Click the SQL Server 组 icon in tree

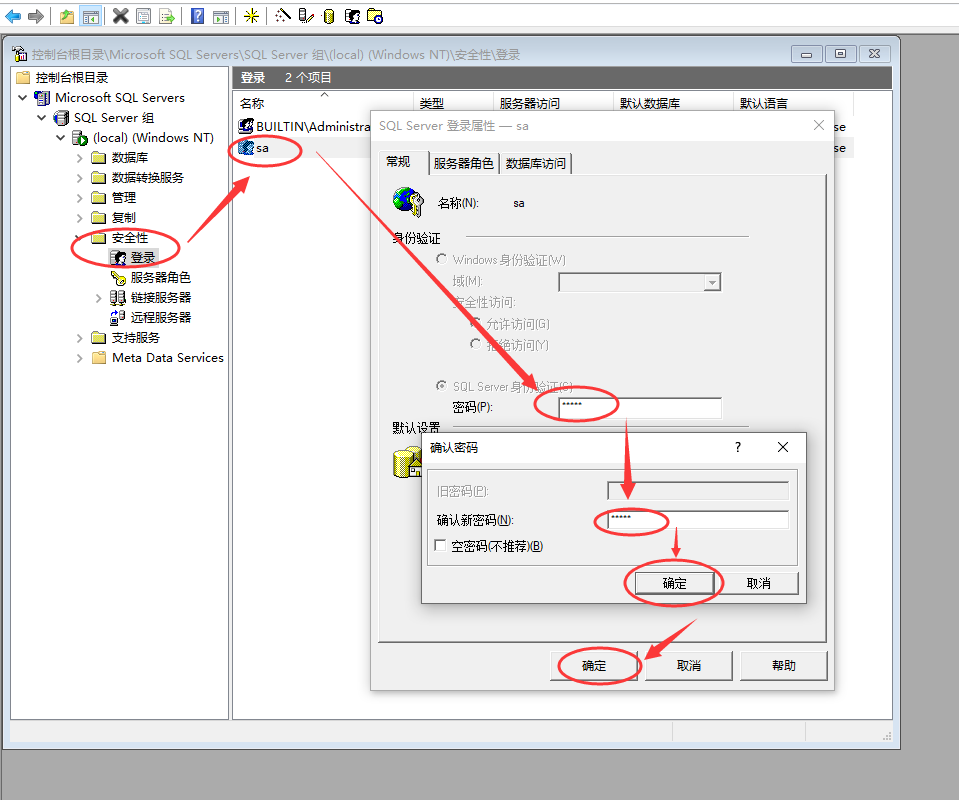pyautogui.click(x=61, y=118)
